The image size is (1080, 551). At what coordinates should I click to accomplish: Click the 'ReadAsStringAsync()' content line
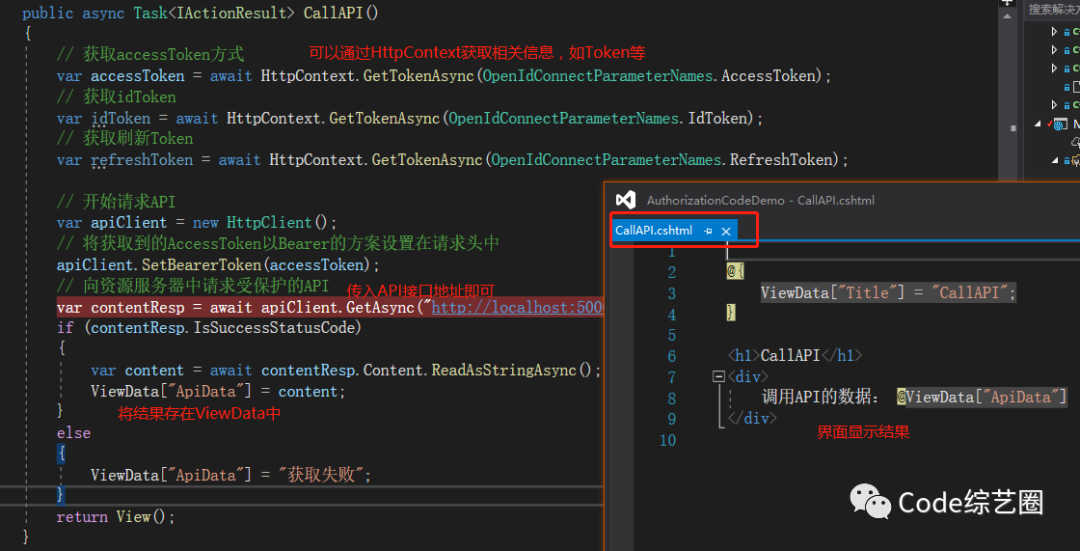click(346, 370)
